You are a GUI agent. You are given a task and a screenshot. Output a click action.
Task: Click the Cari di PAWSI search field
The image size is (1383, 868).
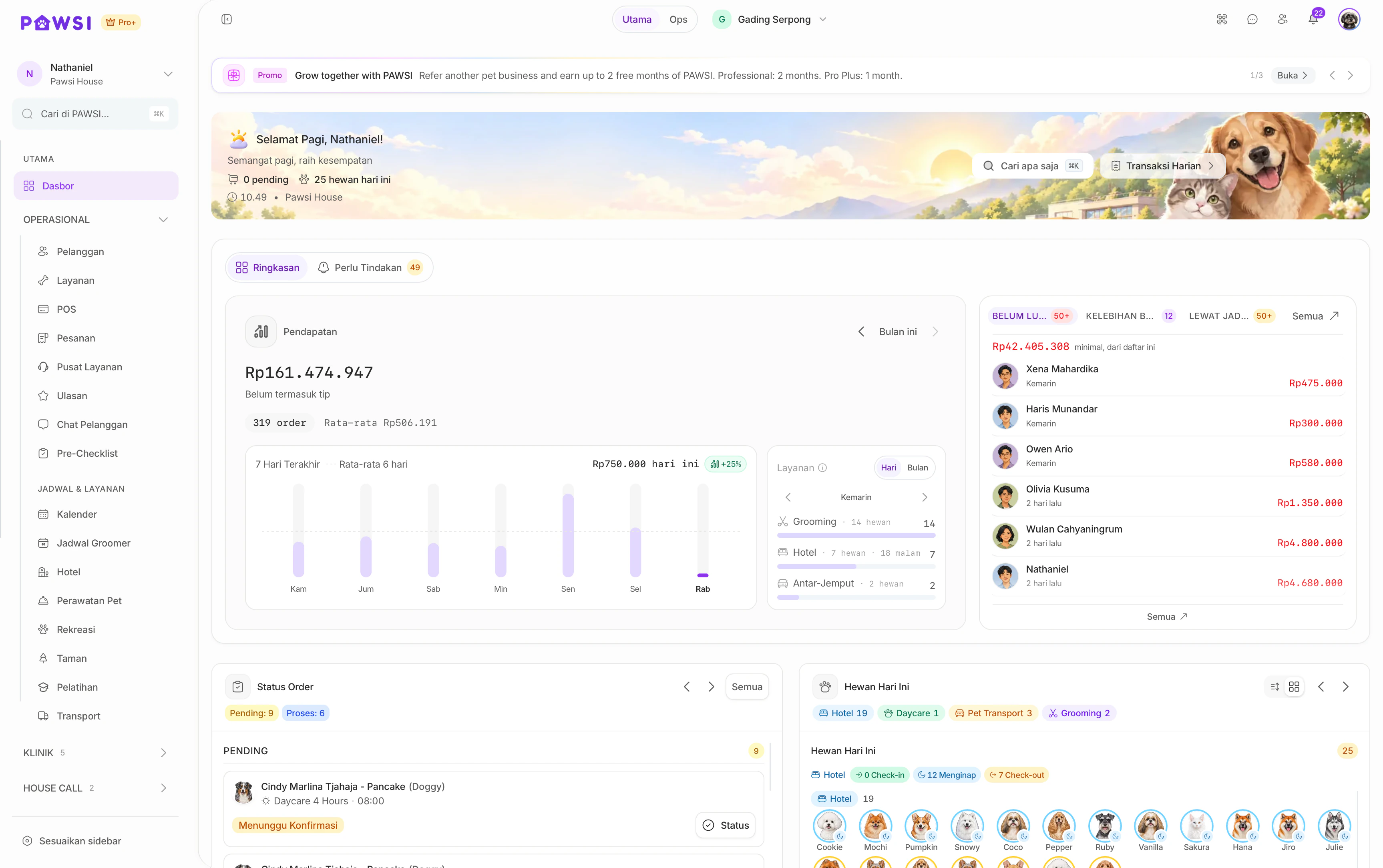point(95,114)
